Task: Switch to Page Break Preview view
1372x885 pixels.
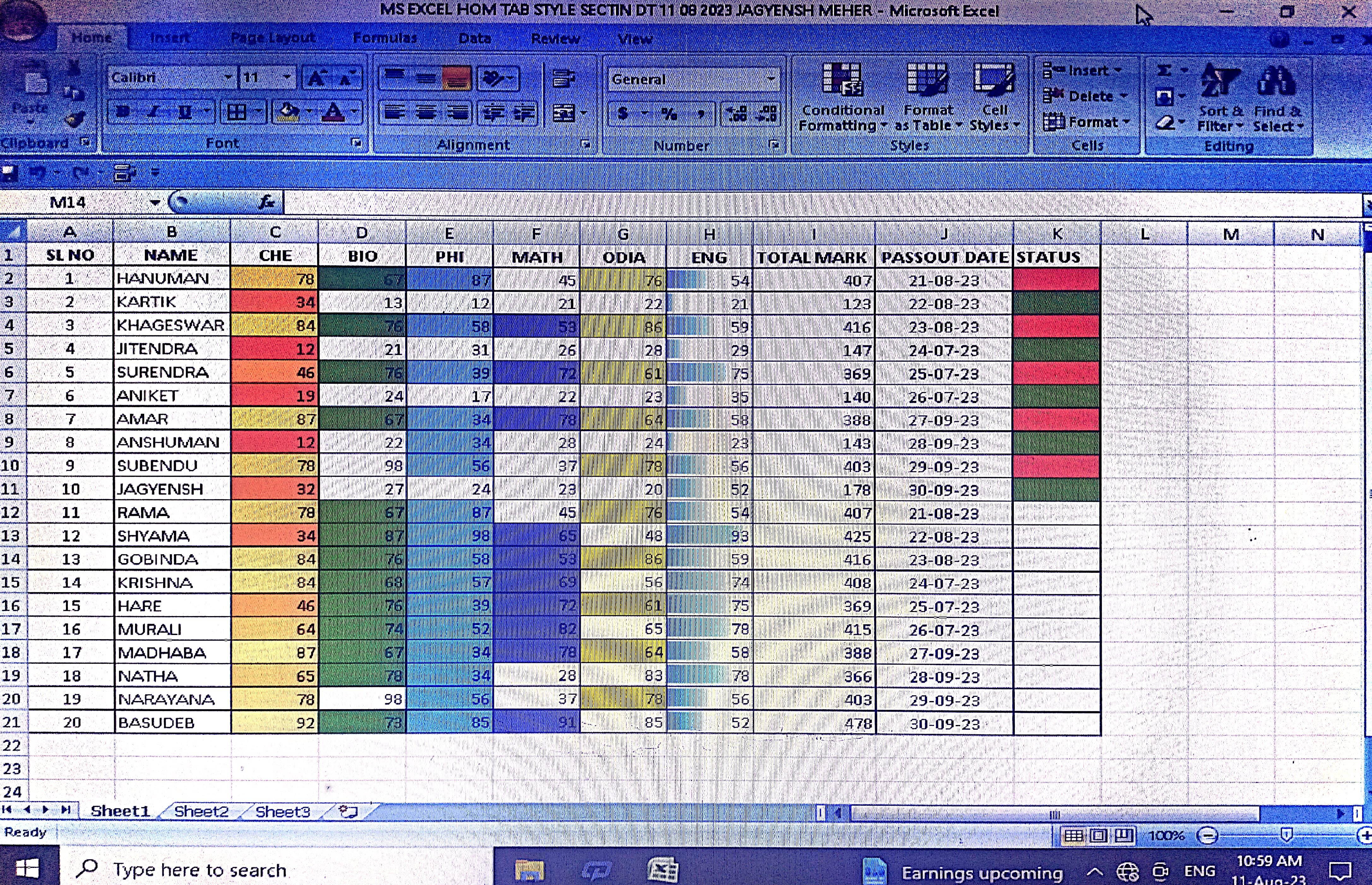Action: 1124,835
